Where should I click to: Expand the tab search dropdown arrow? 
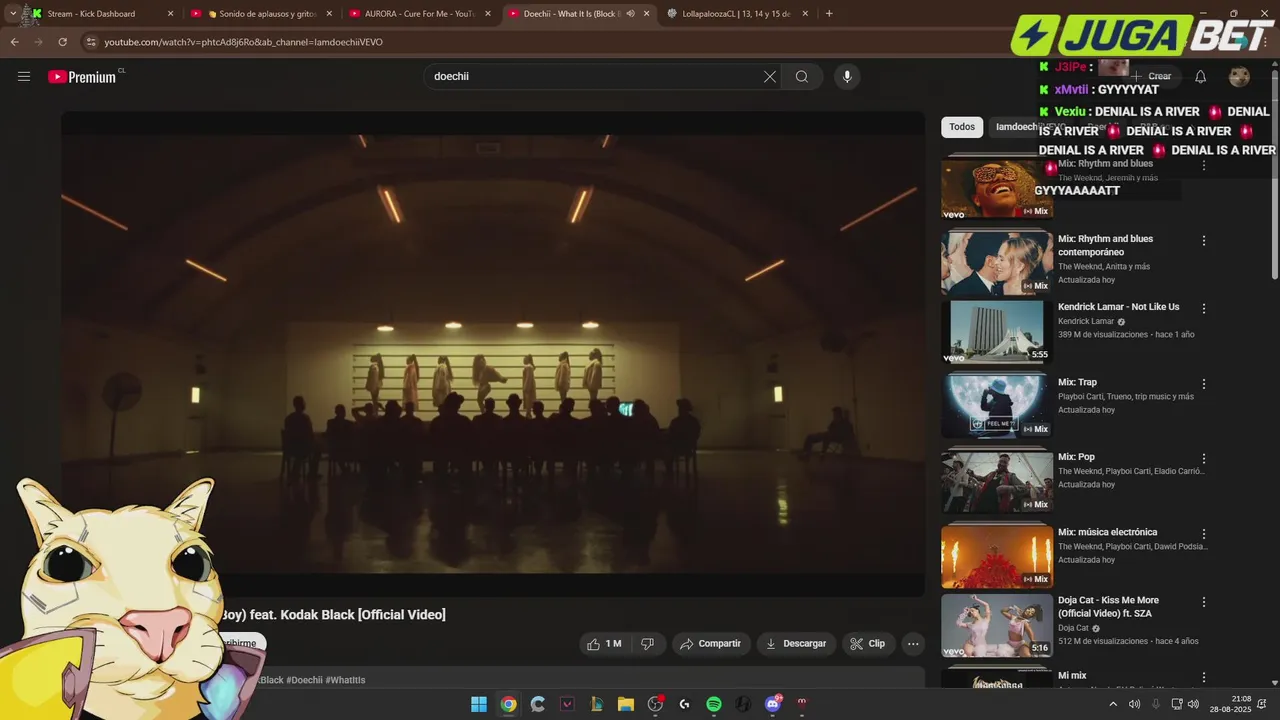(x=12, y=14)
